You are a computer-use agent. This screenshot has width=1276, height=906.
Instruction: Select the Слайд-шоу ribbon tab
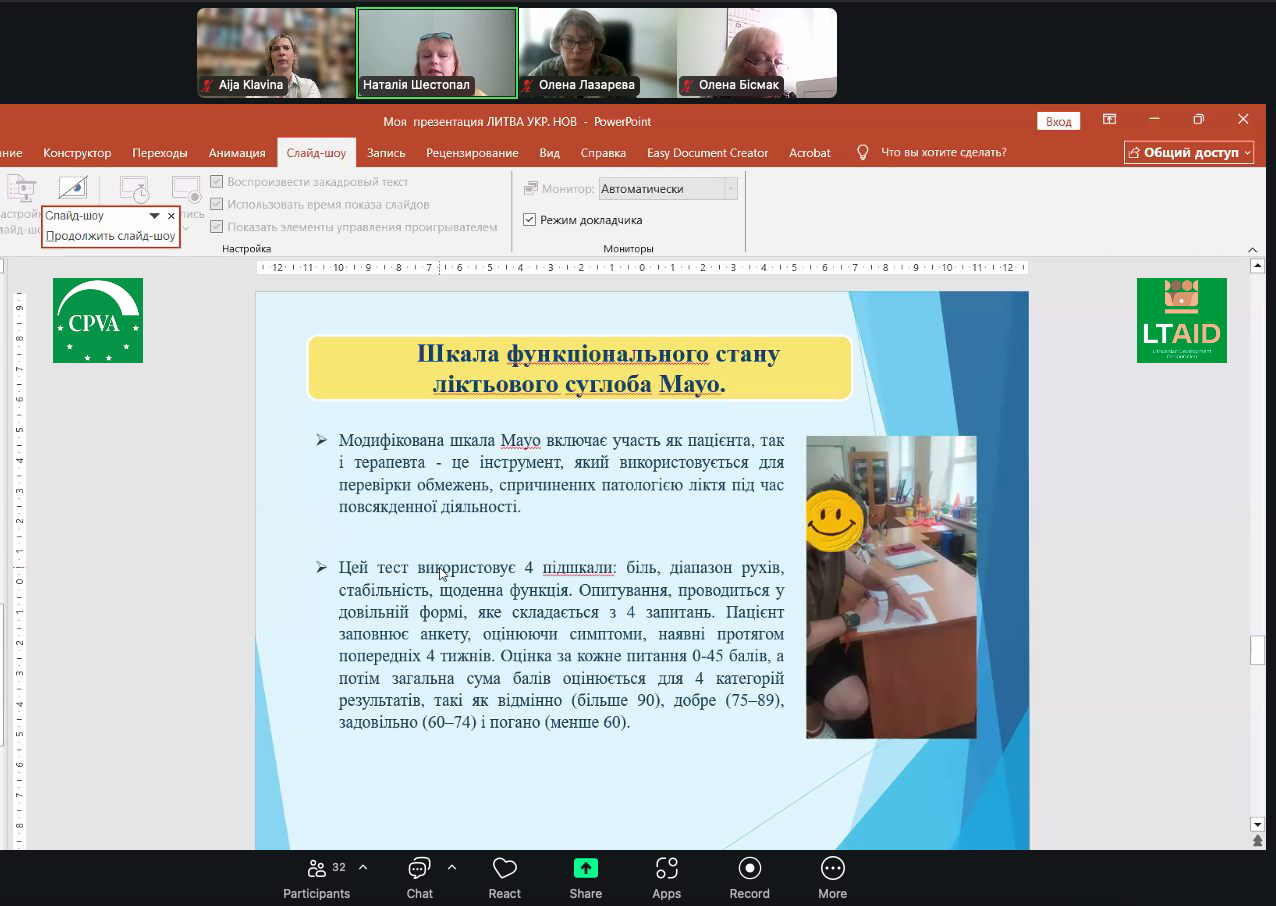tap(316, 153)
